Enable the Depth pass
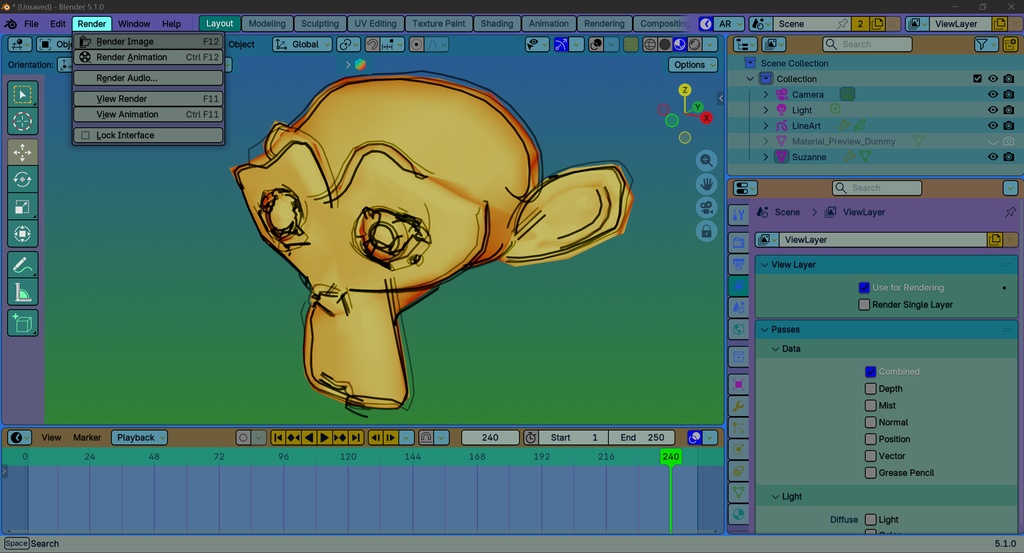Screen dimensions: 1024x553 [x=871, y=388]
